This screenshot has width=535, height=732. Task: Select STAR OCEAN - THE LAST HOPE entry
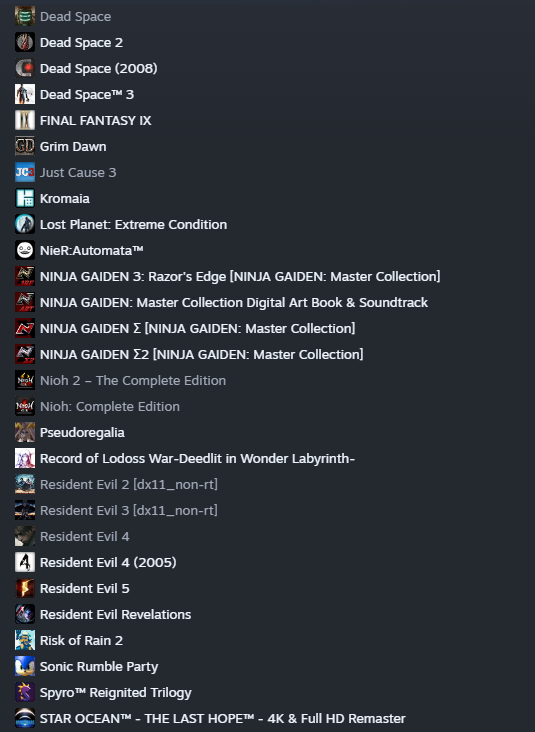click(223, 718)
